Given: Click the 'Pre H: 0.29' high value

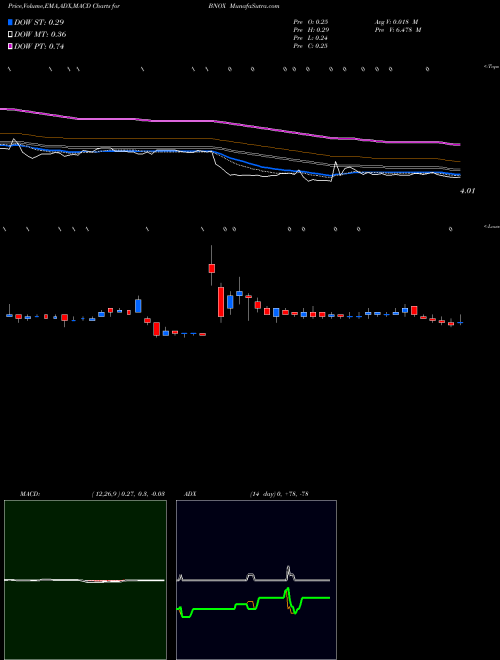Looking at the screenshot, I should (x=311, y=30).
